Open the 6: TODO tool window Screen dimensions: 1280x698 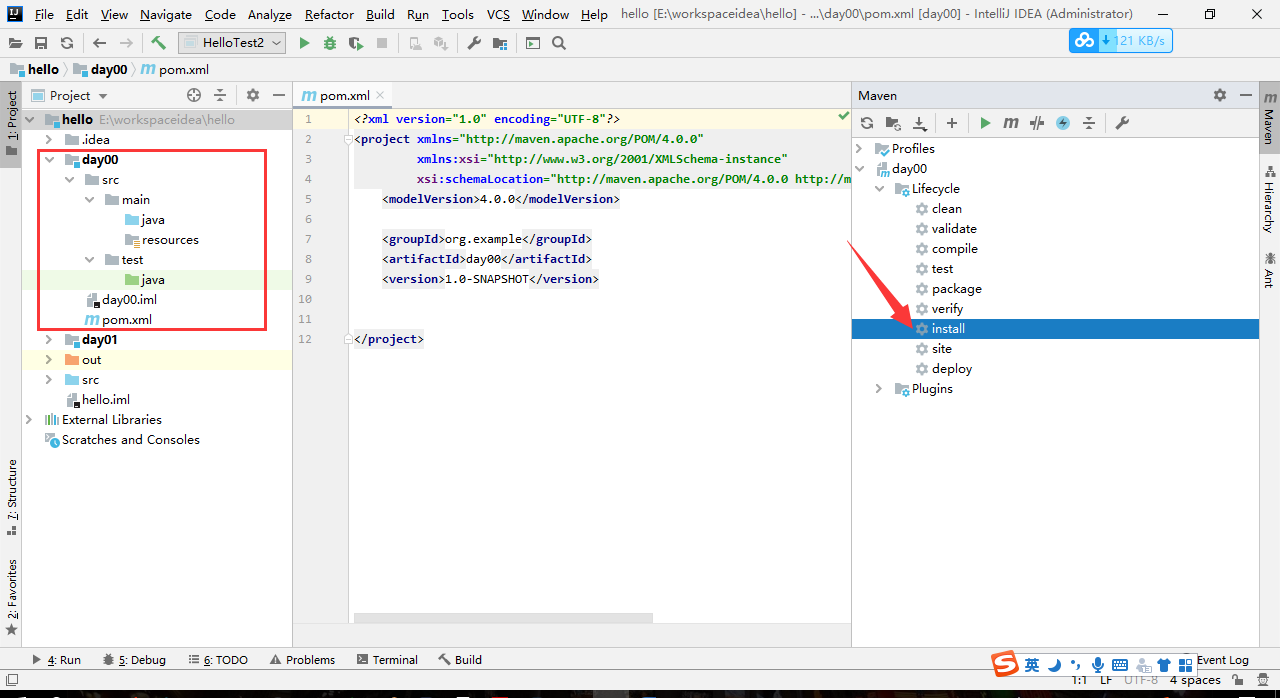[217, 660]
